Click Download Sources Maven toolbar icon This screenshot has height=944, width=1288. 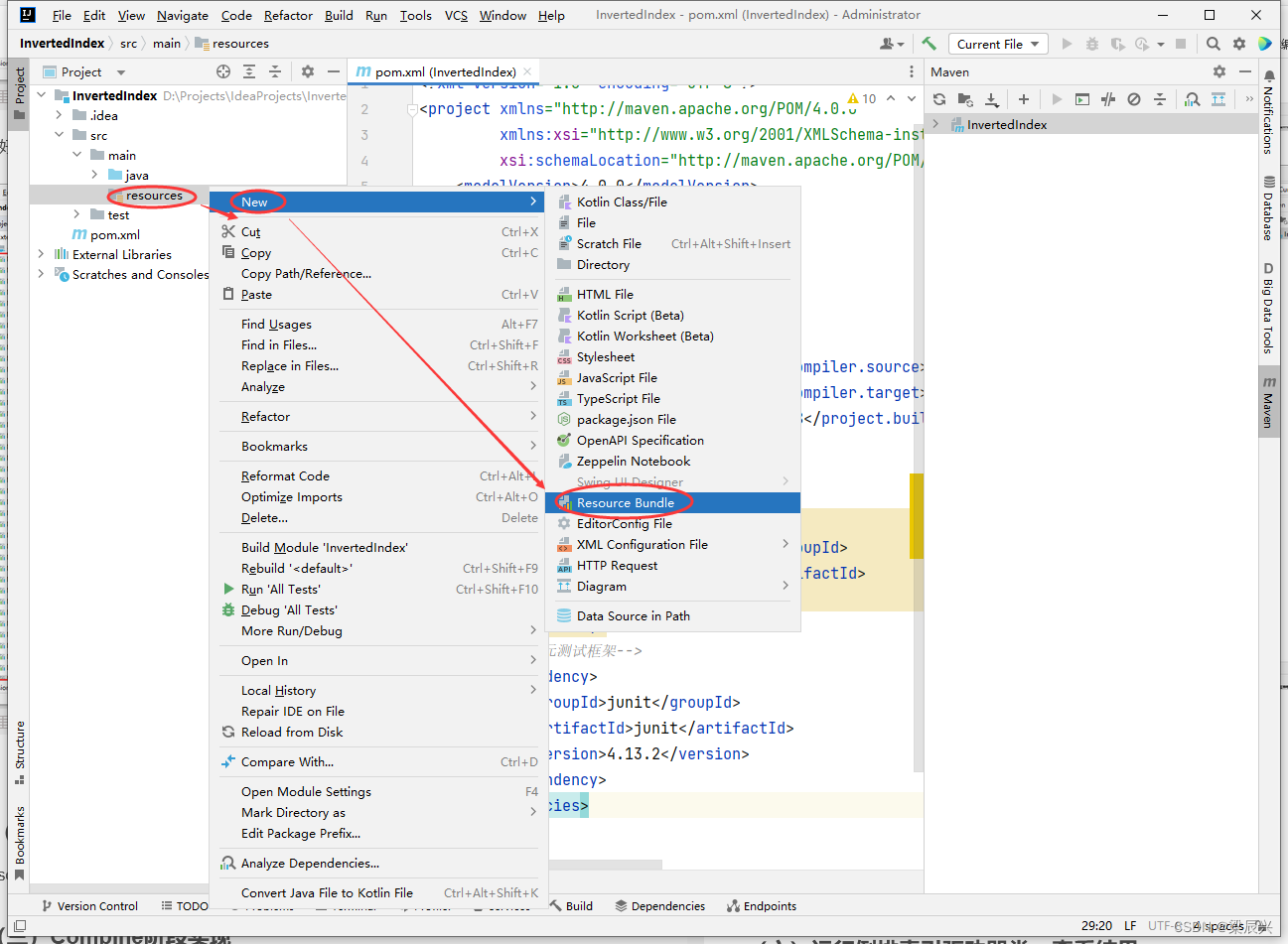[x=991, y=99]
